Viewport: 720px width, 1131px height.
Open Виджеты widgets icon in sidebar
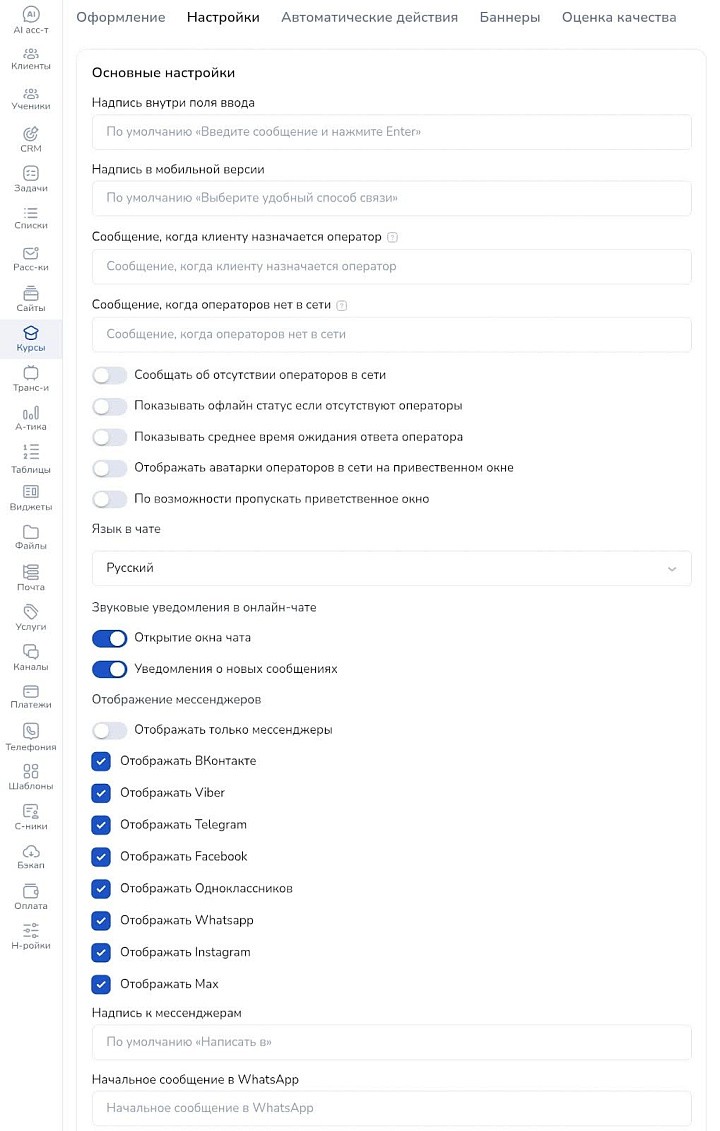(x=31, y=491)
